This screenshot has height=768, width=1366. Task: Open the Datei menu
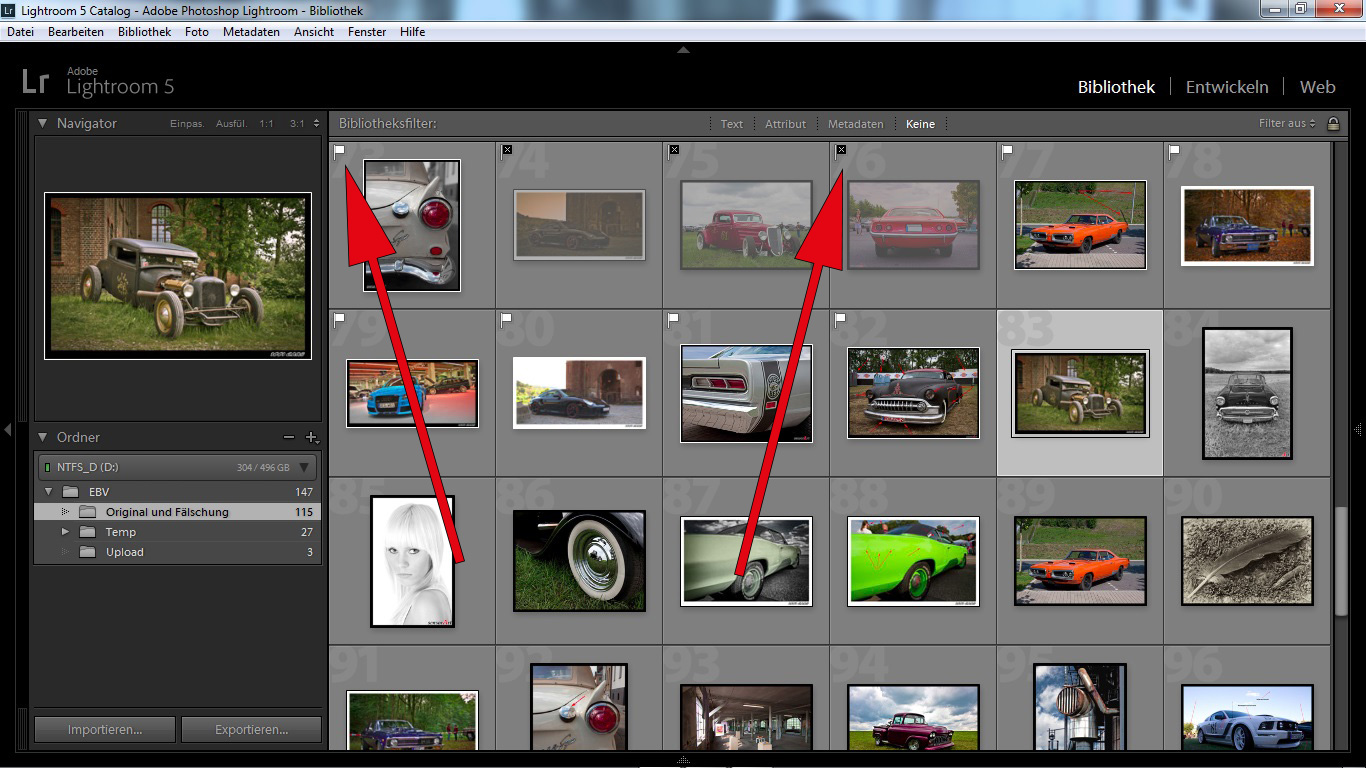(x=20, y=32)
